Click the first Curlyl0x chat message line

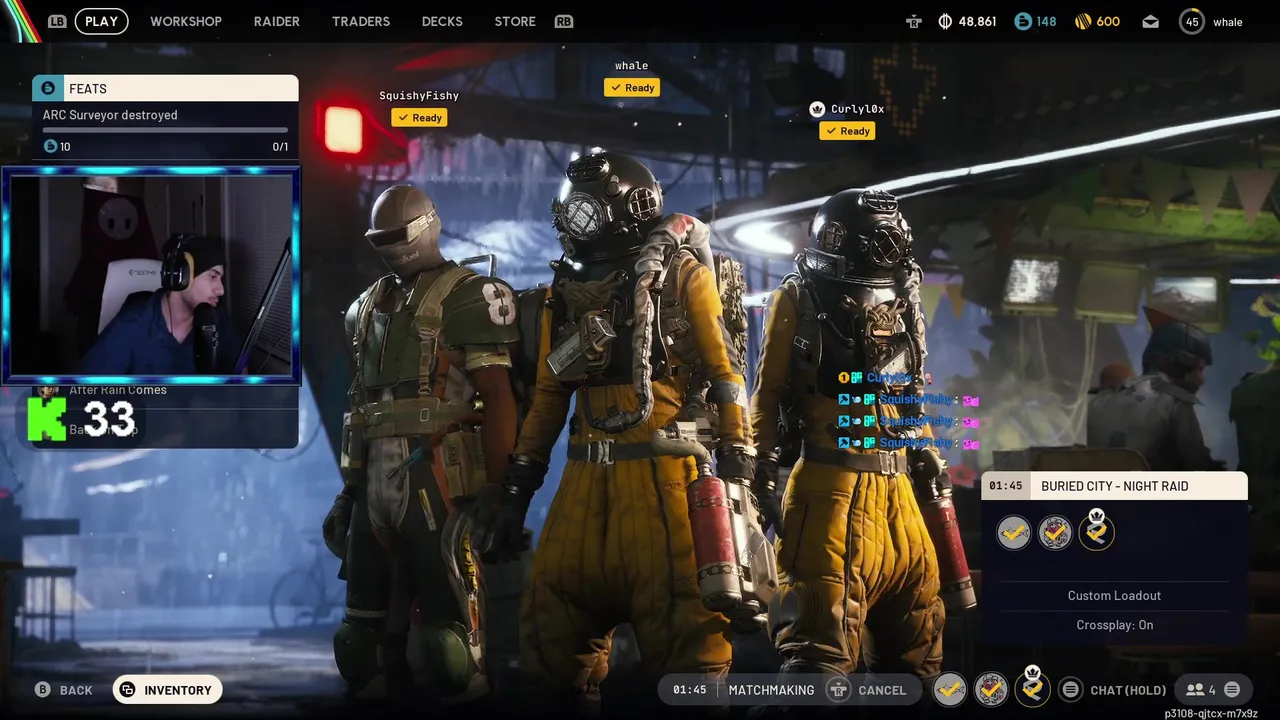tap(885, 378)
